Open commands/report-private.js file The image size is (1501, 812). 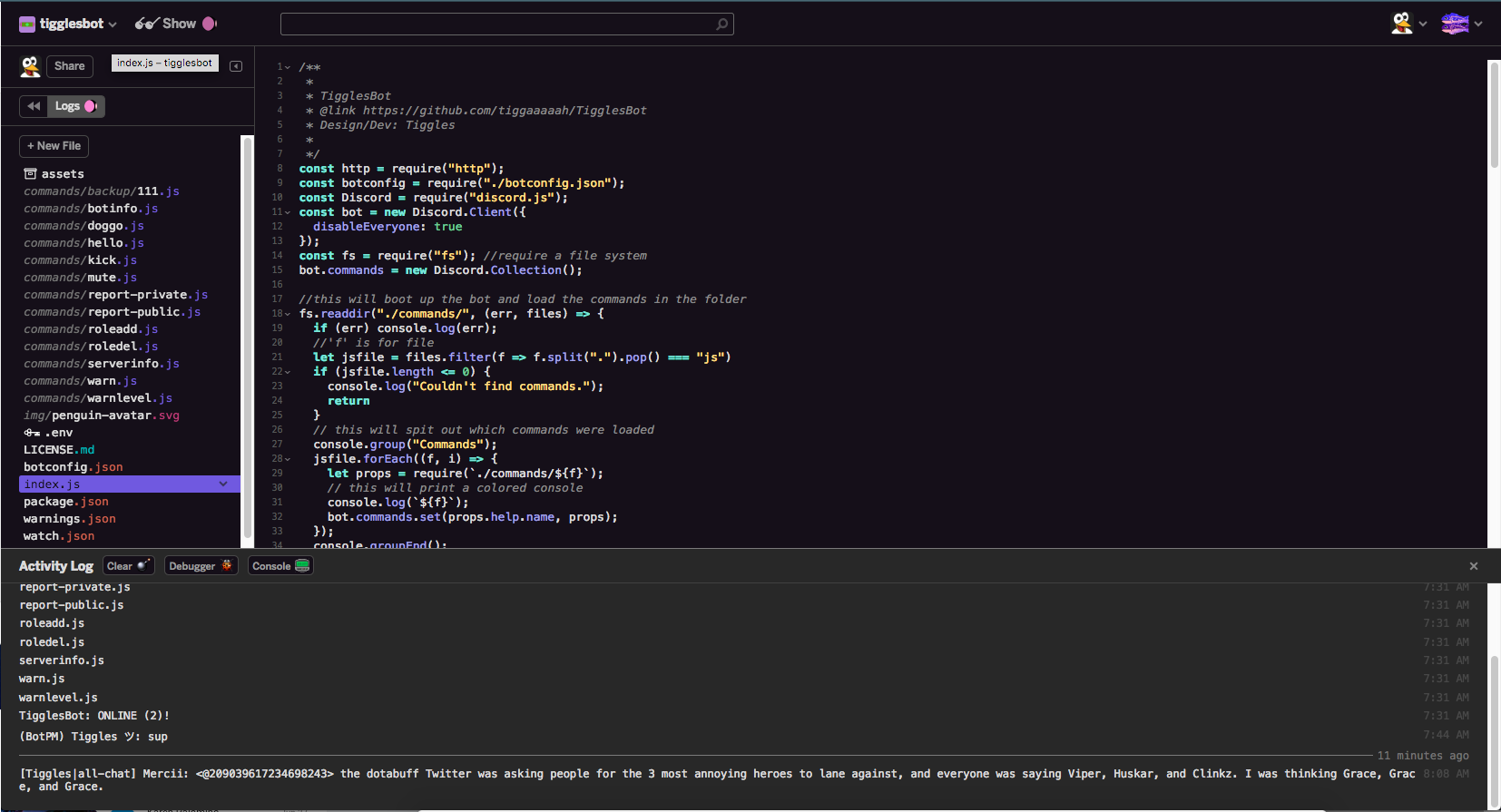click(x=115, y=295)
